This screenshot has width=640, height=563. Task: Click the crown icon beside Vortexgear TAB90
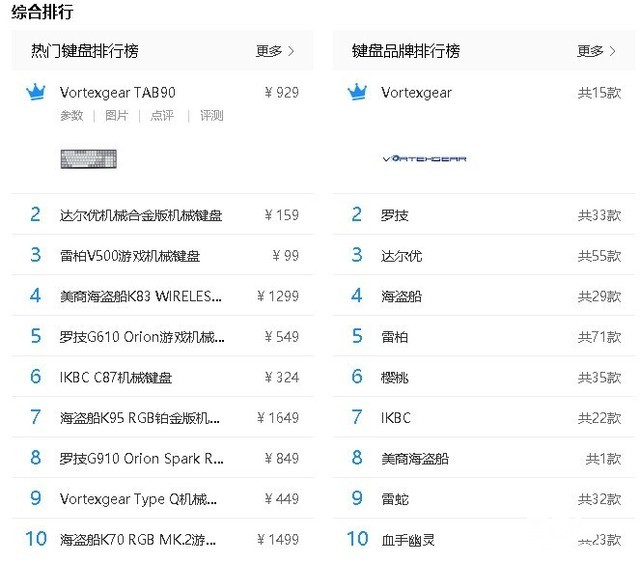click(36, 92)
